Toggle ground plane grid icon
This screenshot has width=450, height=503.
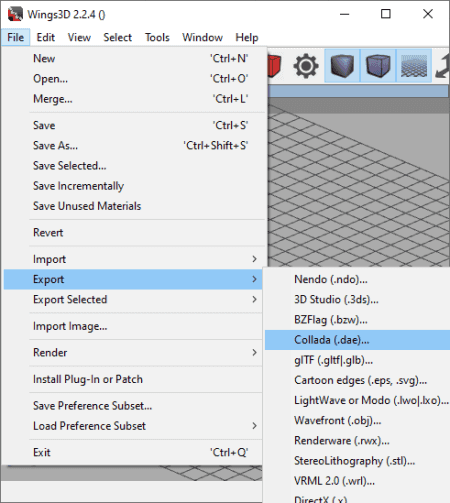click(414, 66)
